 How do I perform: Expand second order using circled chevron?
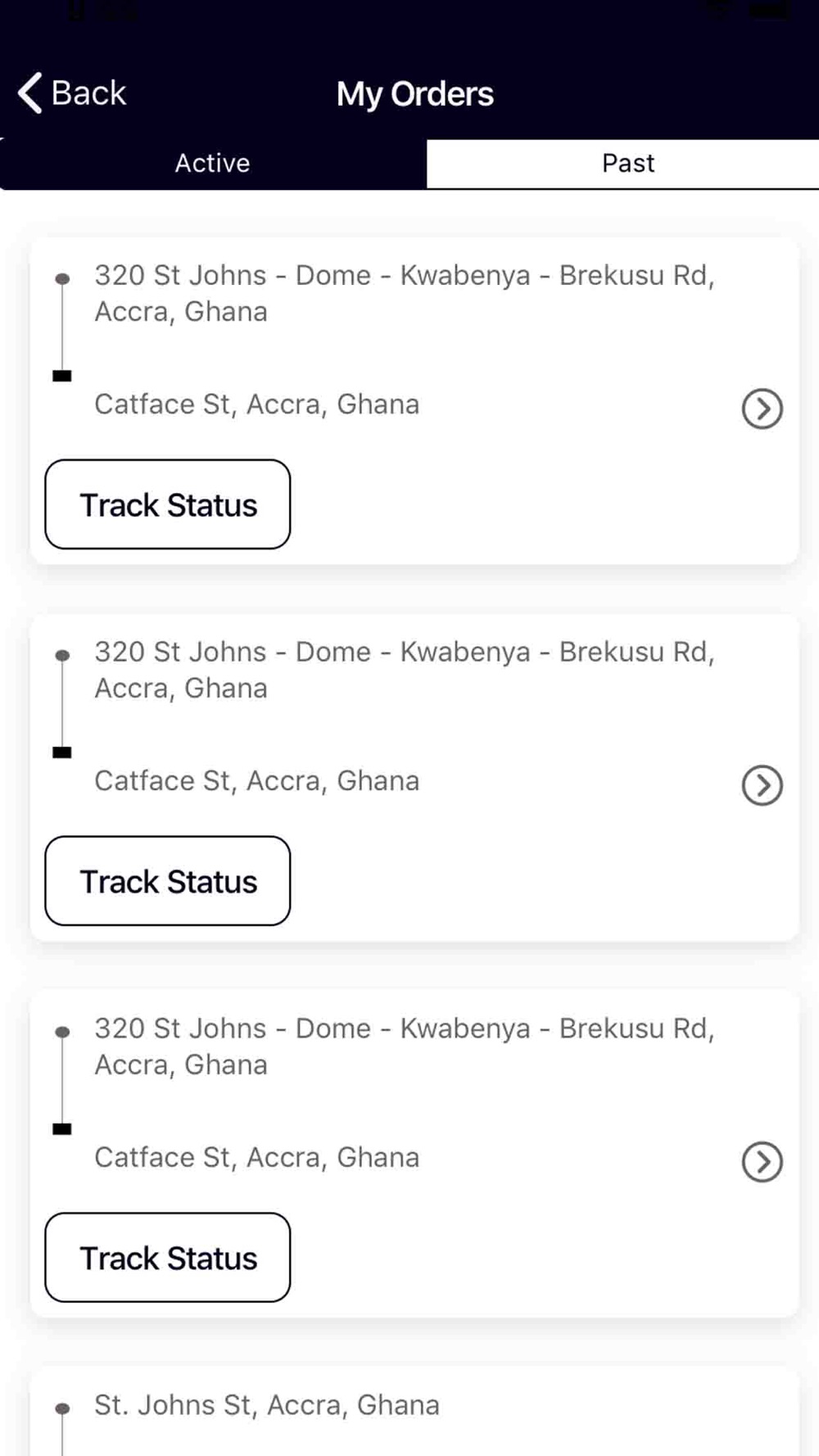click(762, 785)
